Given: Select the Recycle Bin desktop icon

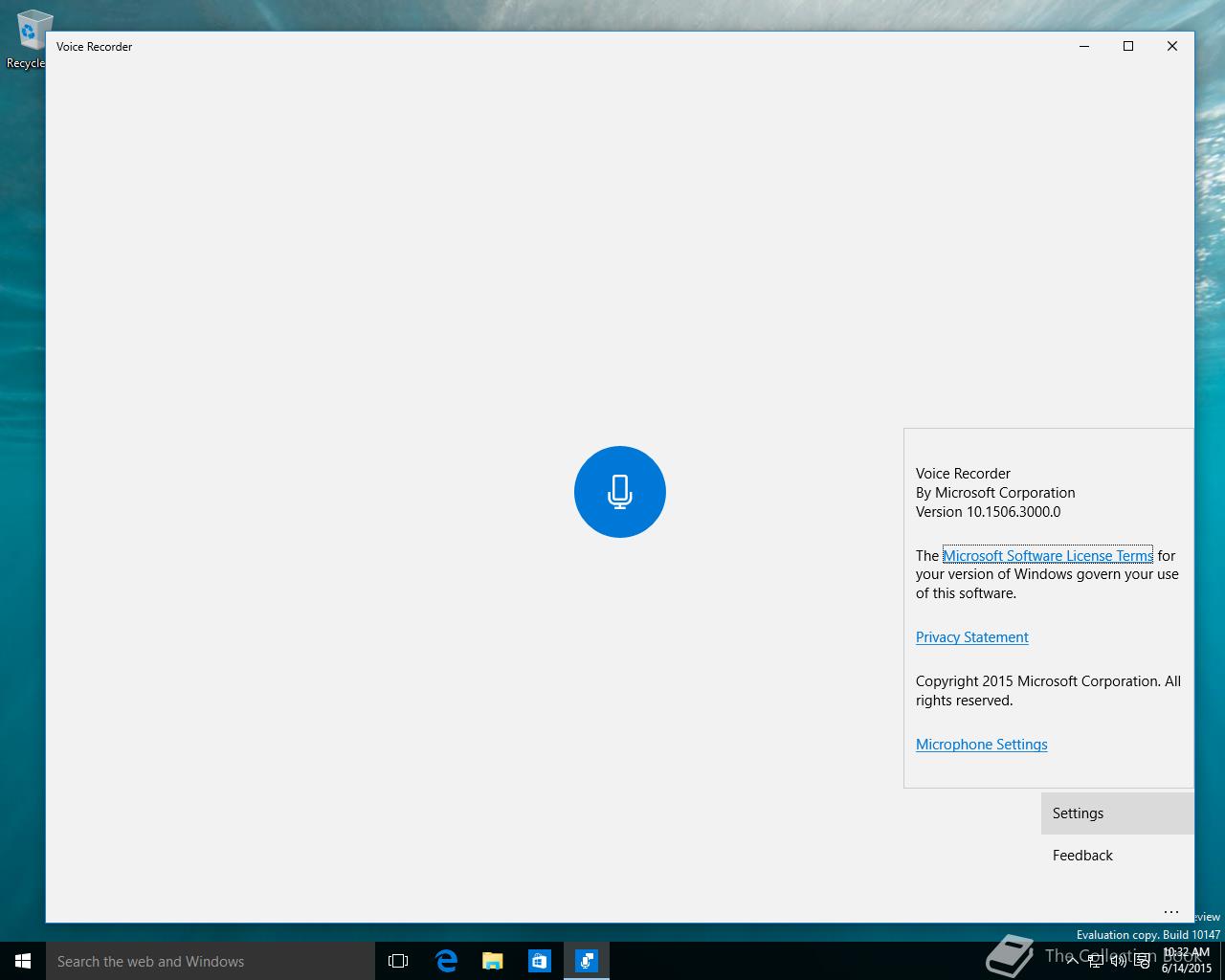Looking at the screenshot, I should click(x=29, y=40).
